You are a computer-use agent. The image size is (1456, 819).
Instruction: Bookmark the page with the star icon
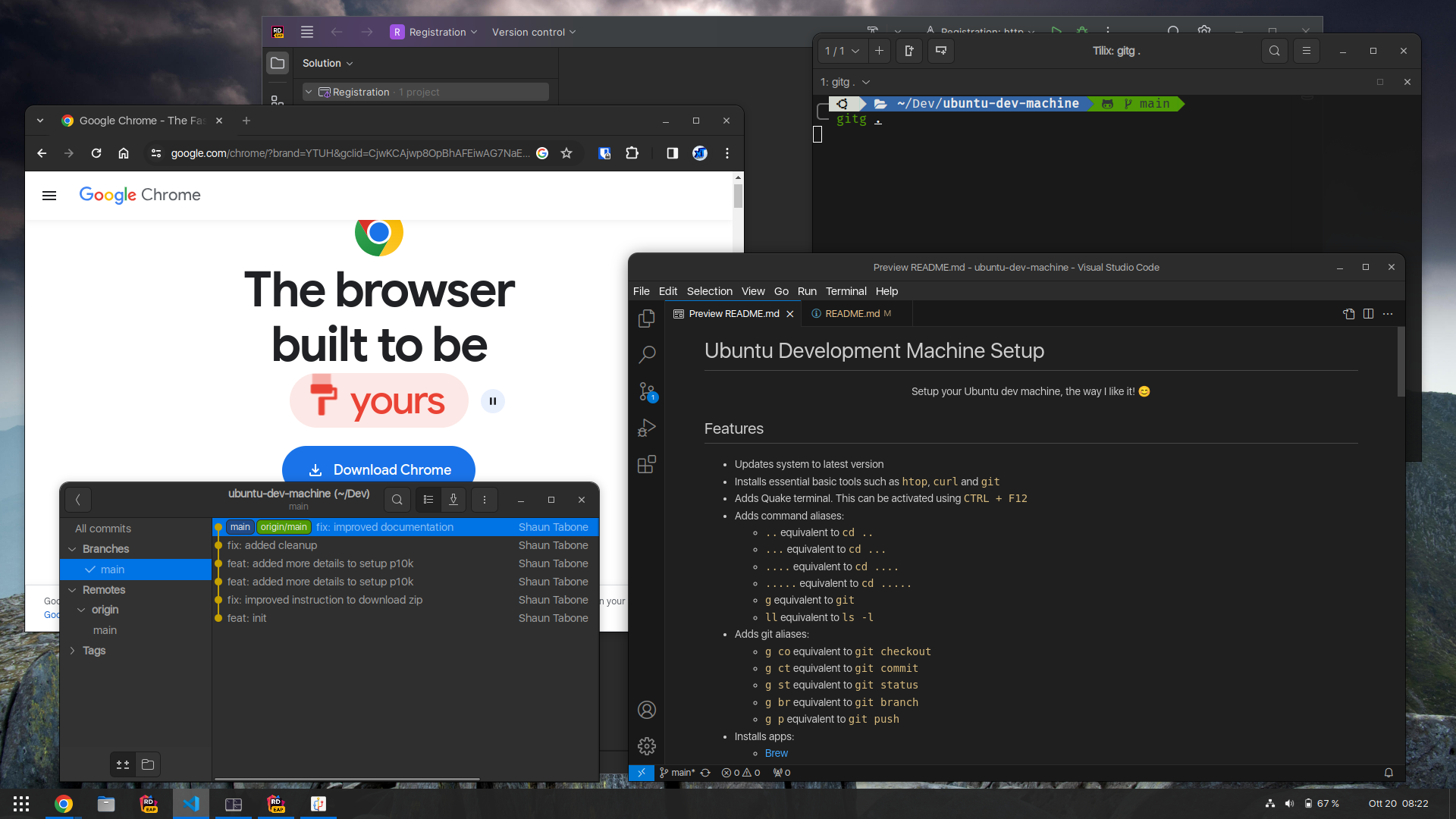566,153
